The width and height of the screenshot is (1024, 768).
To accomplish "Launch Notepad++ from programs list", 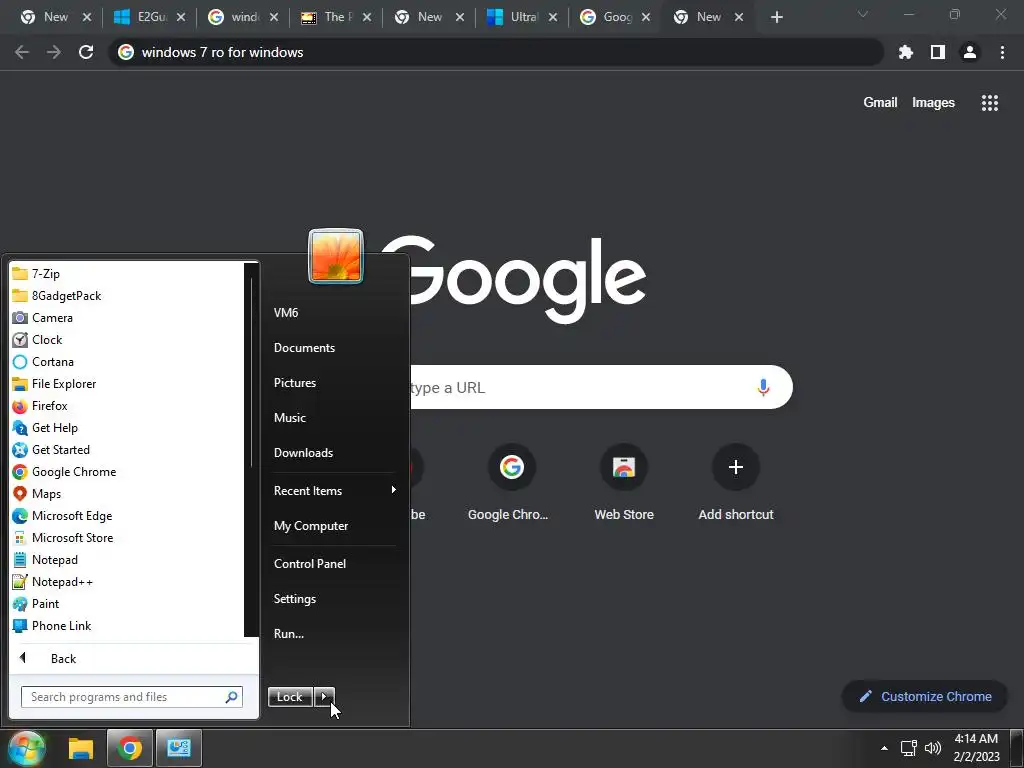I will [54, 582].
